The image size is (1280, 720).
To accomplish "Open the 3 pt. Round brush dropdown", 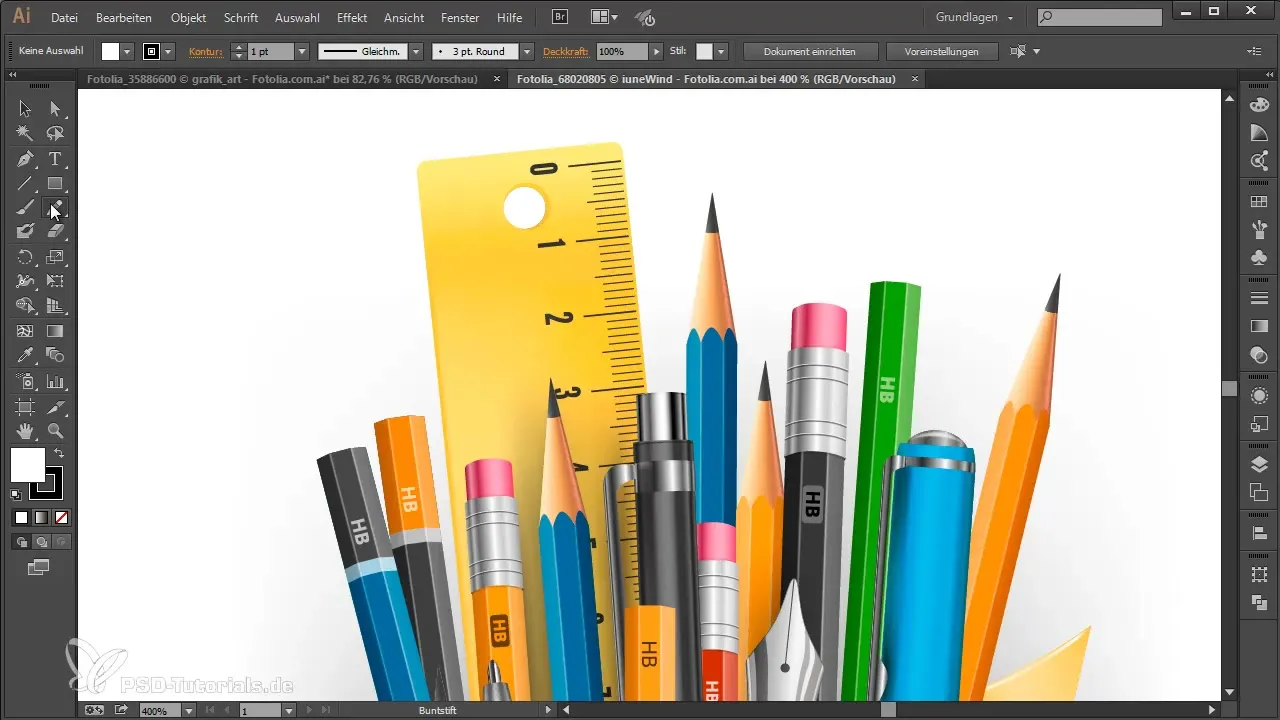I will 527,51.
